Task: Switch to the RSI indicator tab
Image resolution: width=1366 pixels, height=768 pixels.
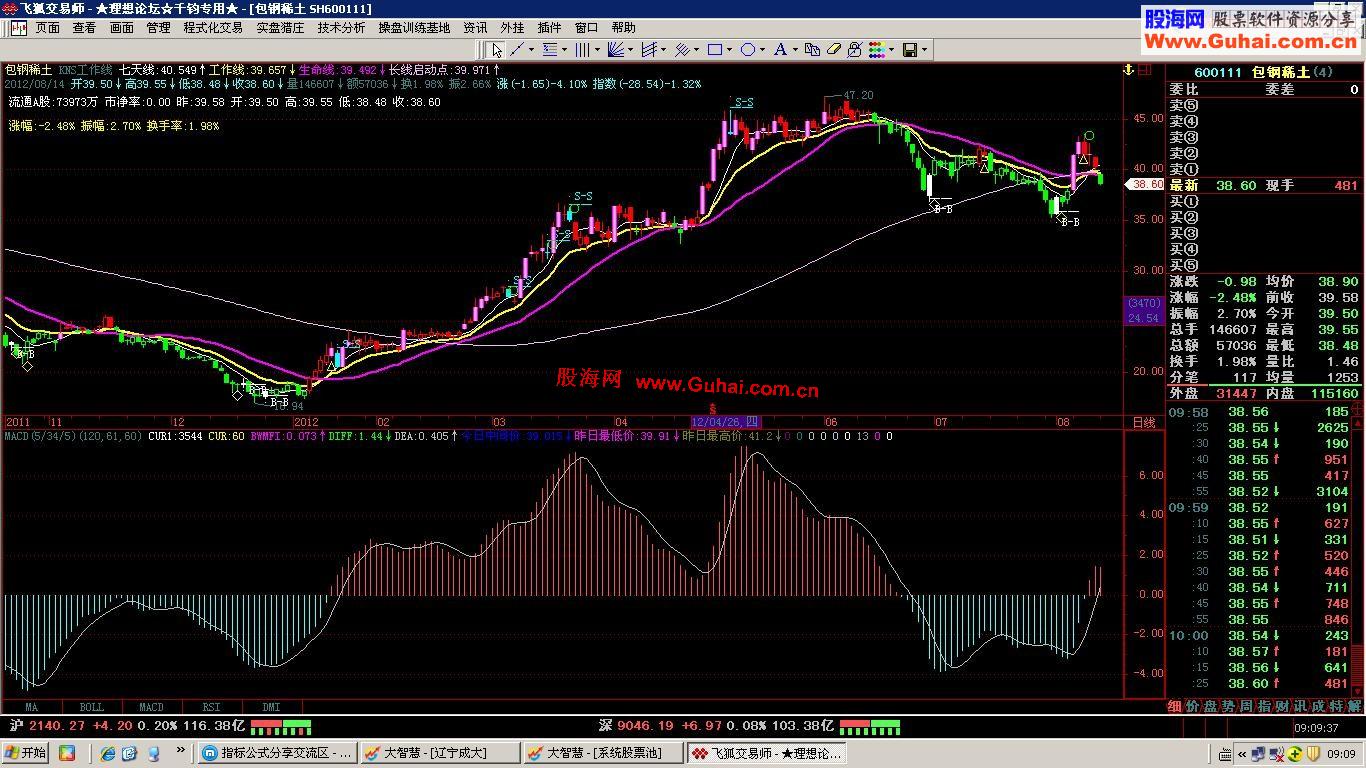Action: (211, 707)
